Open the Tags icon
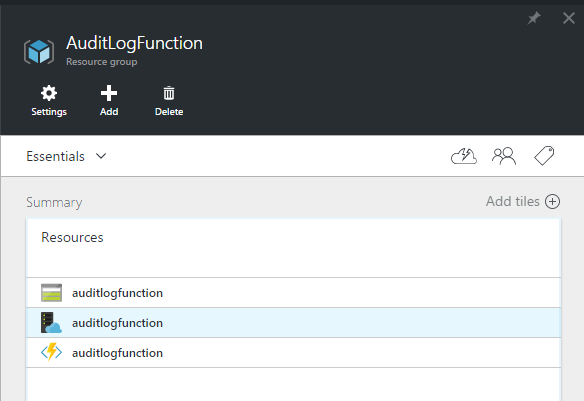The width and height of the screenshot is (584, 401). [x=544, y=156]
